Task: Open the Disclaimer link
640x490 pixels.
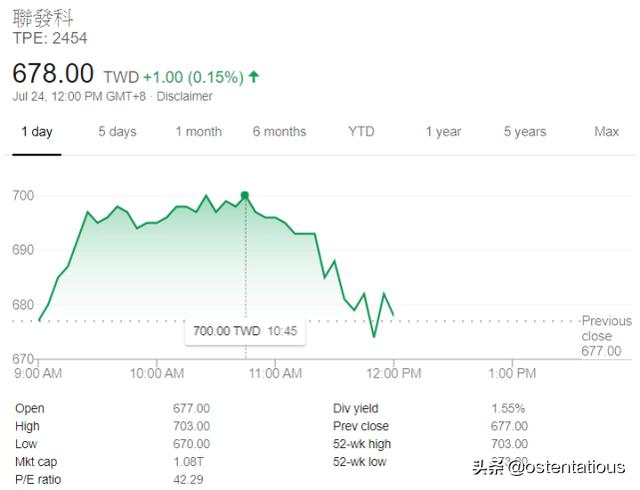Action: [x=184, y=96]
